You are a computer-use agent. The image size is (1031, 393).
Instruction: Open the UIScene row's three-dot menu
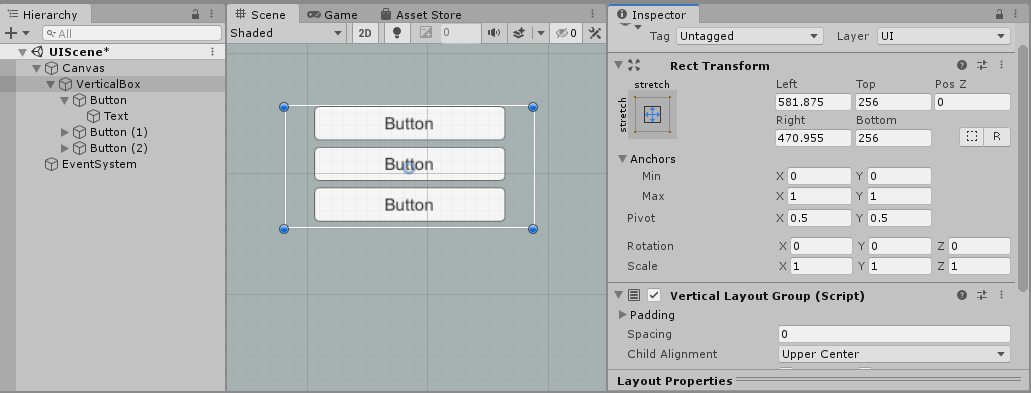click(212, 52)
